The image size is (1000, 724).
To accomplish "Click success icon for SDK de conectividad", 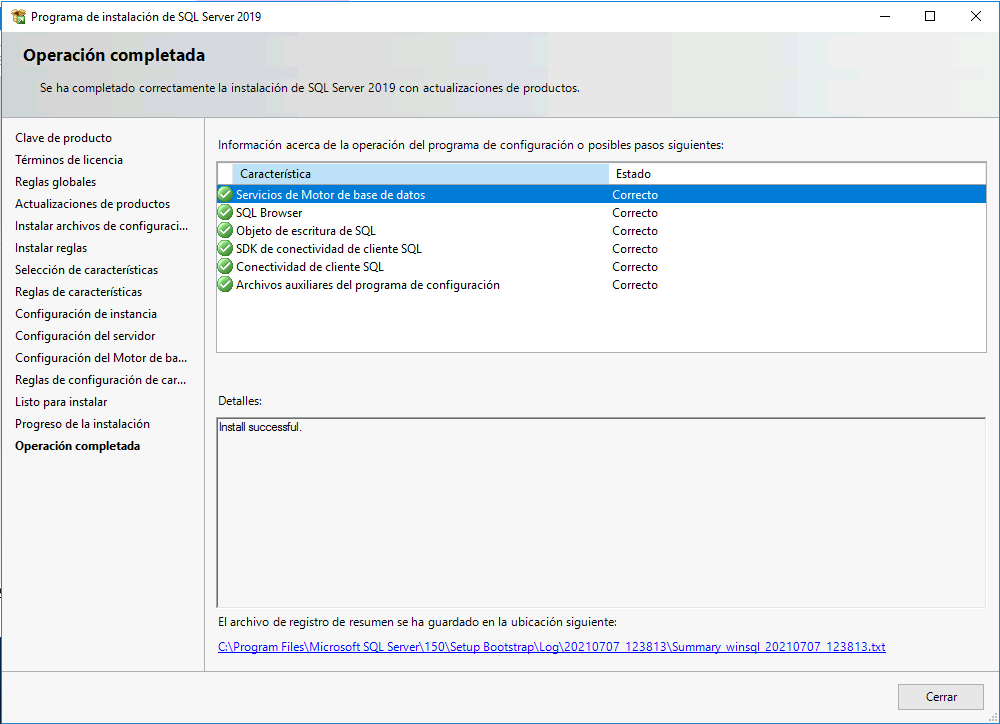I will pyautogui.click(x=225, y=247).
